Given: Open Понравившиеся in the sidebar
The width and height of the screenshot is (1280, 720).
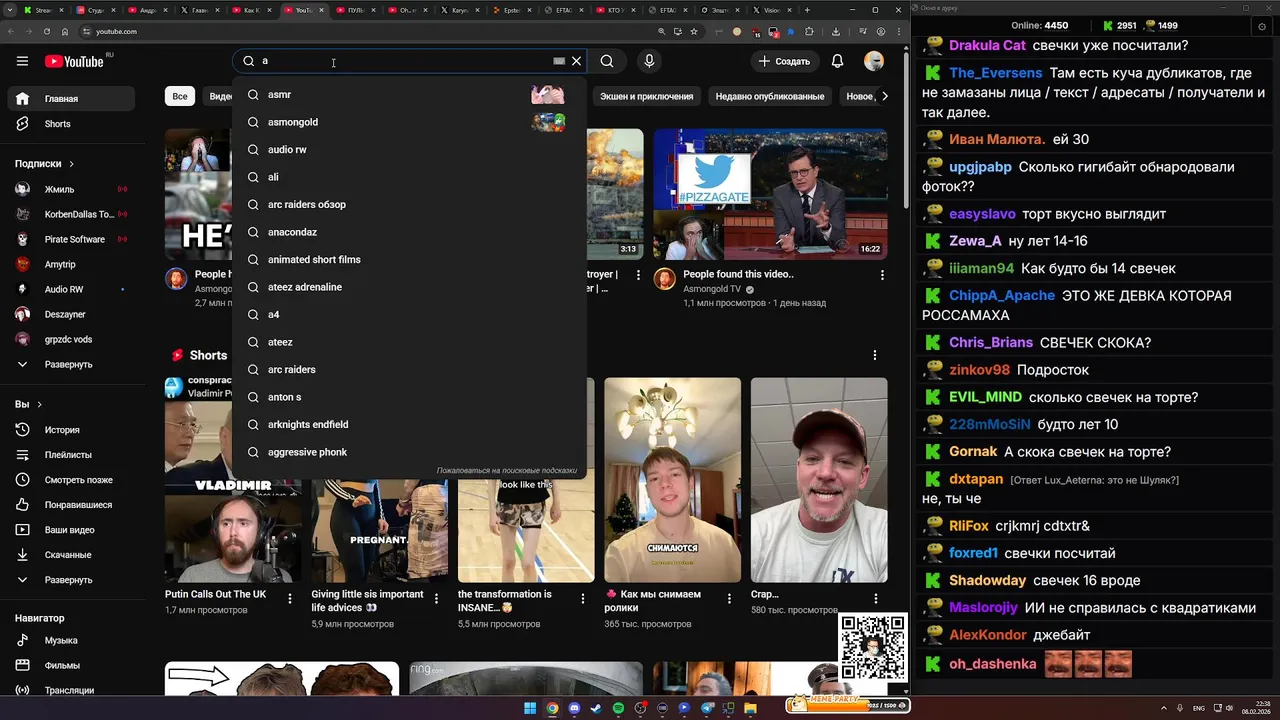Looking at the screenshot, I should click(70, 505).
